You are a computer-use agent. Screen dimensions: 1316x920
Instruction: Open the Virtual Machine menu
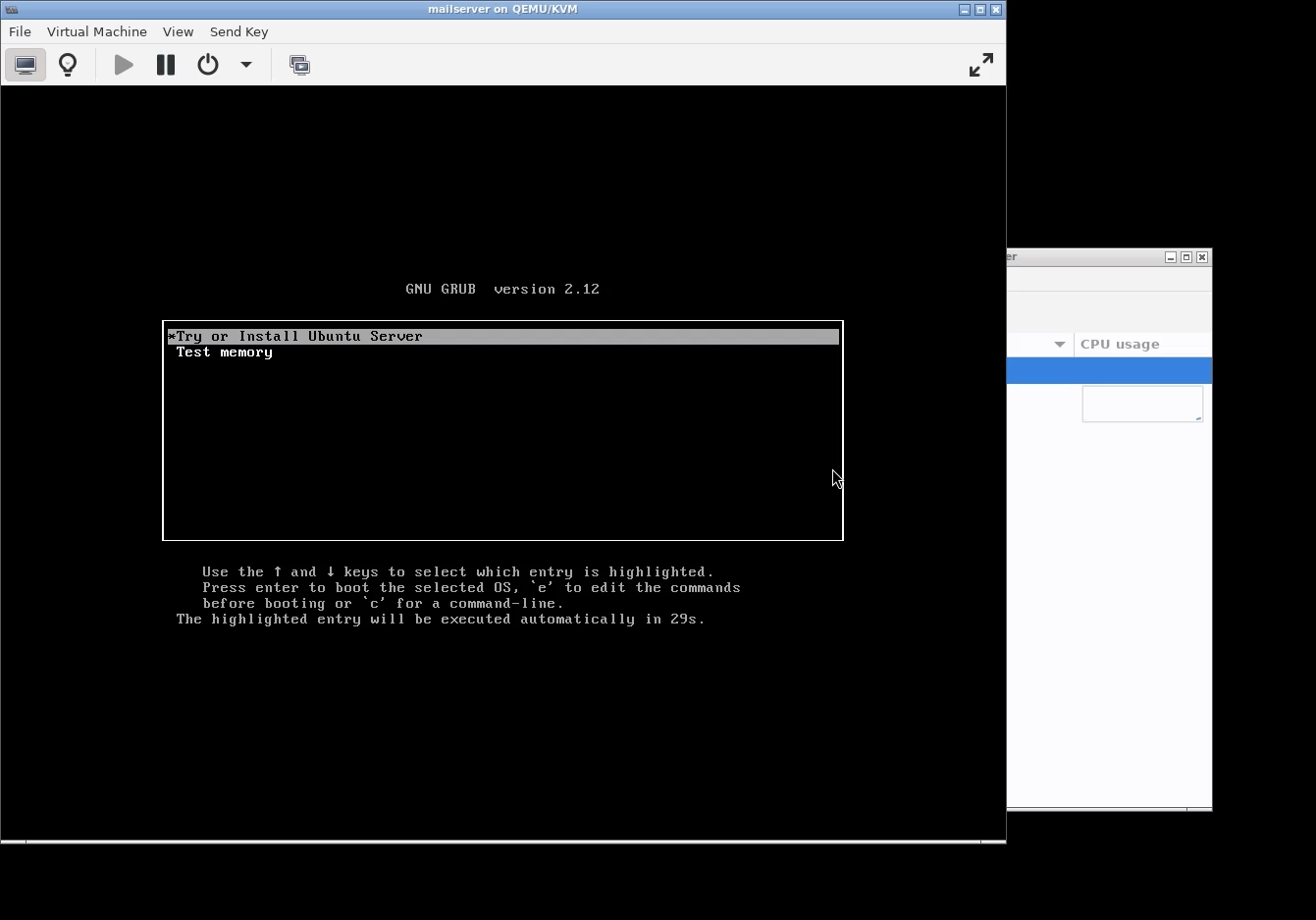(x=97, y=31)
